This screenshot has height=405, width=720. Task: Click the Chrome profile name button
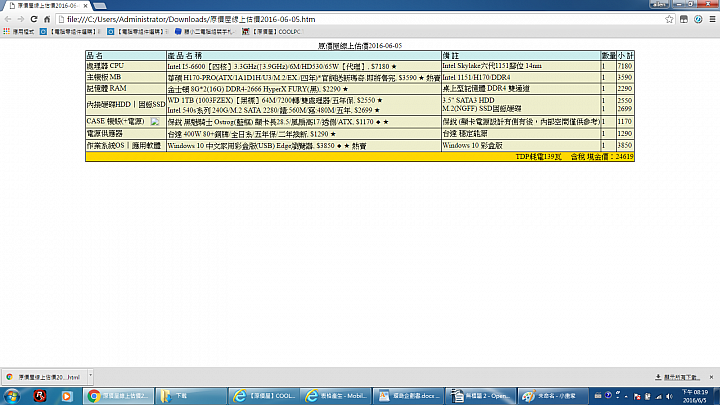[659, 4]
